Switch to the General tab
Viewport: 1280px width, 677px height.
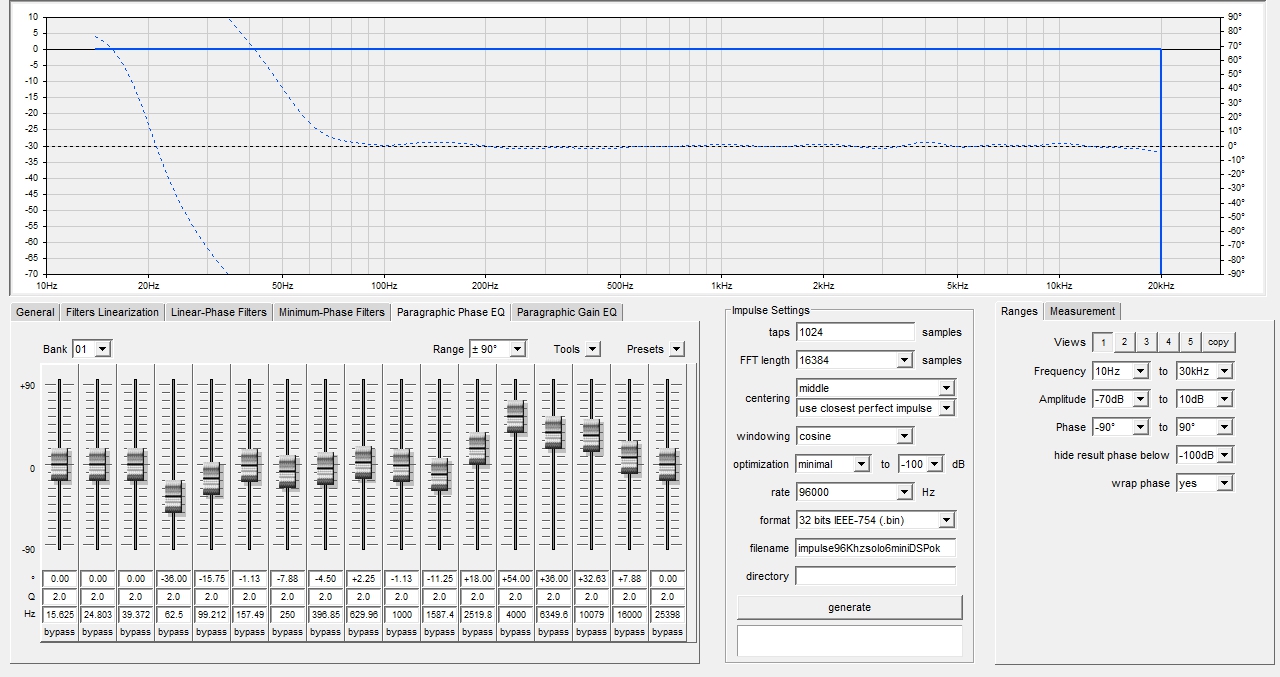(x=35, y=312)
